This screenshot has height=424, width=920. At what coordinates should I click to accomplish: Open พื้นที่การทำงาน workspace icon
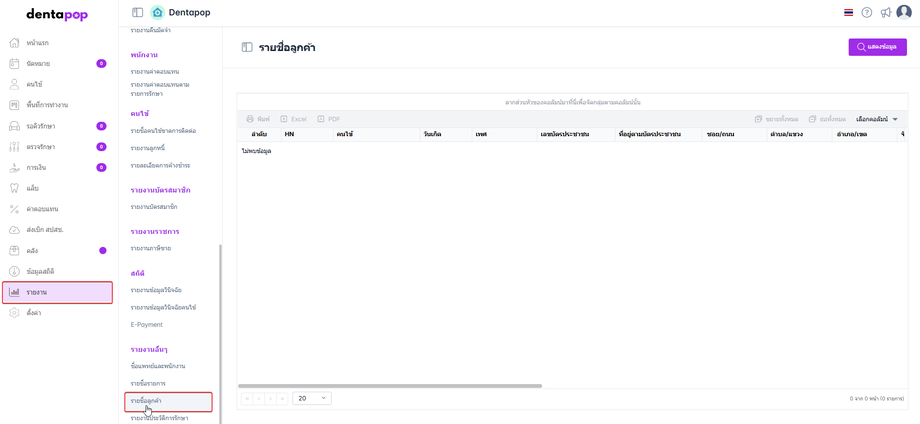[15, 105]
